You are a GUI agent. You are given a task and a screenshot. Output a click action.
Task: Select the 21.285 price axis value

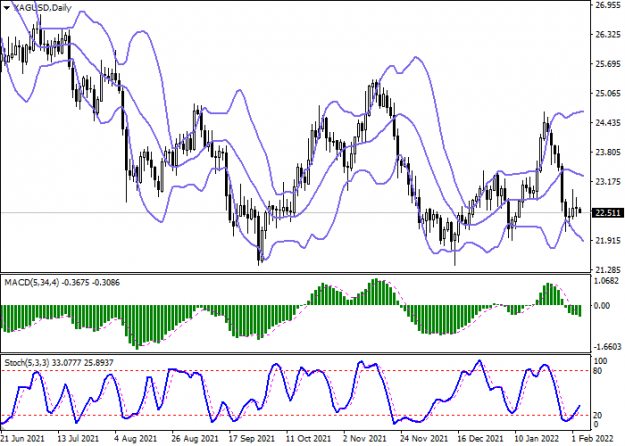pyautogui.click(x=607, y=270)
